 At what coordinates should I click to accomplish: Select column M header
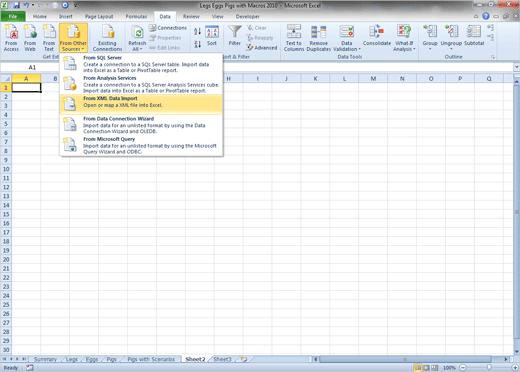[x=373, y=79]
